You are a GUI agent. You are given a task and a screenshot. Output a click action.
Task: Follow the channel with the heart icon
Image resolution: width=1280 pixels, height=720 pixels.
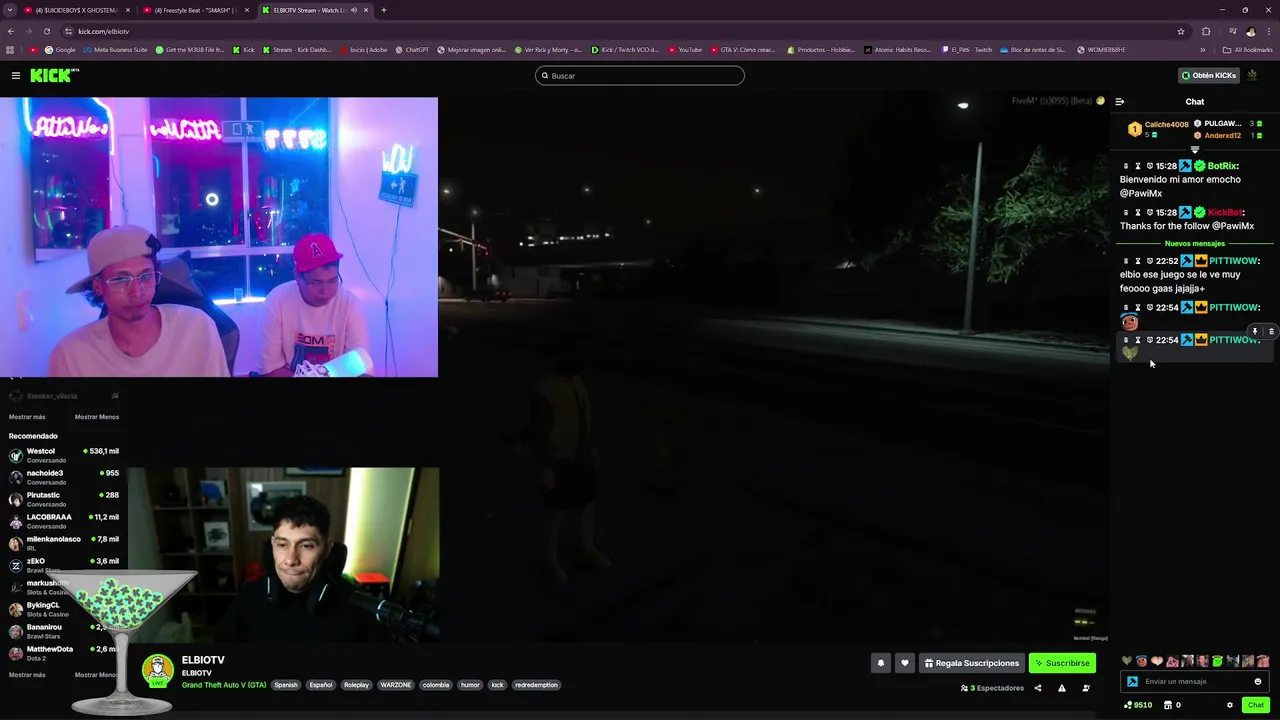click(x=905, y=663)
